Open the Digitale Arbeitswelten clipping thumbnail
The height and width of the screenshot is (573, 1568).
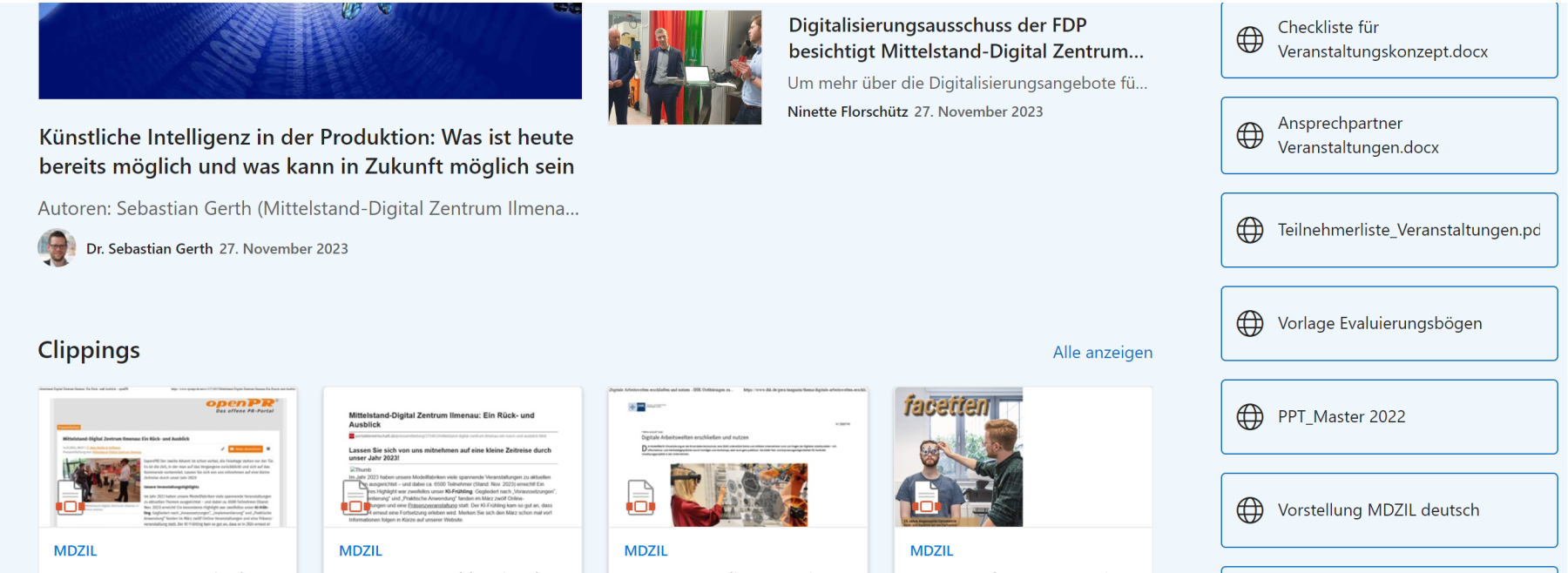coord(738,457)
